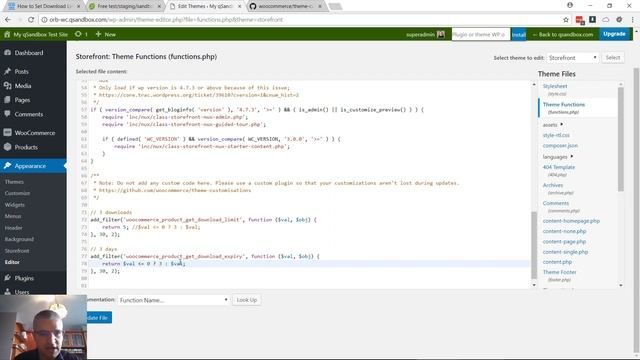The image size is (640, 360).
Task: Click the plus New item in admin bar
Action: point(105,34)
